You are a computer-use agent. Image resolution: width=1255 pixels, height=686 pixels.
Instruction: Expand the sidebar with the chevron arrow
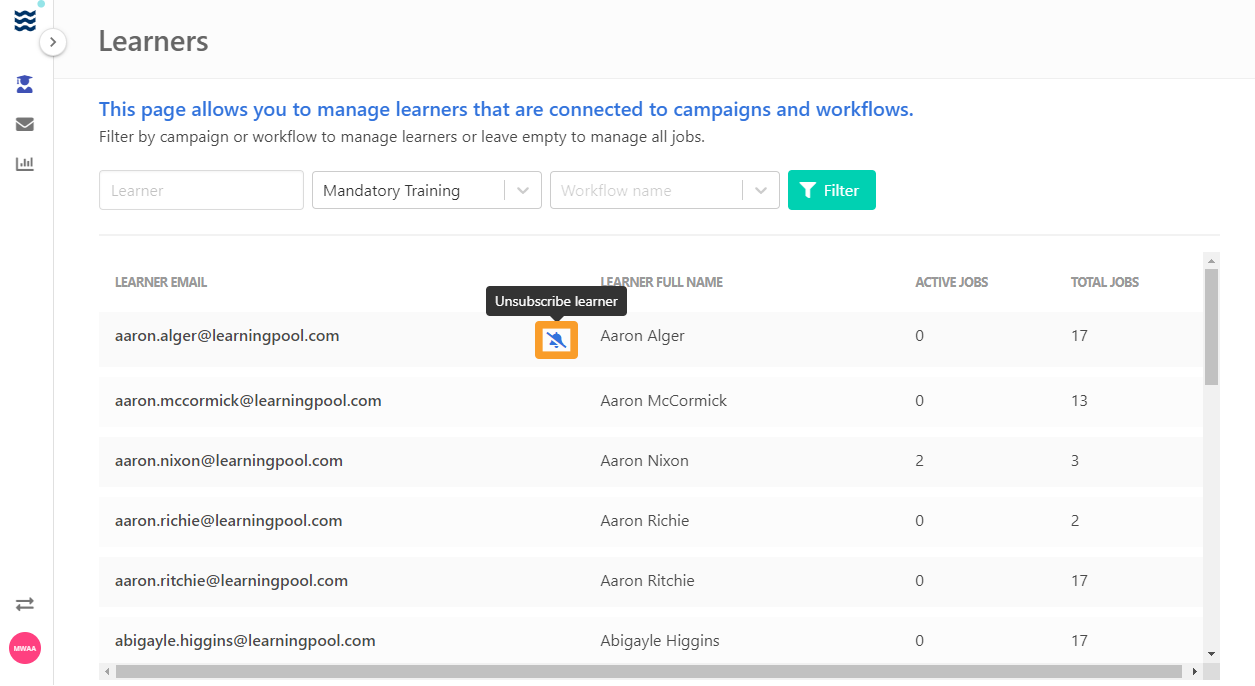(51, 42)
